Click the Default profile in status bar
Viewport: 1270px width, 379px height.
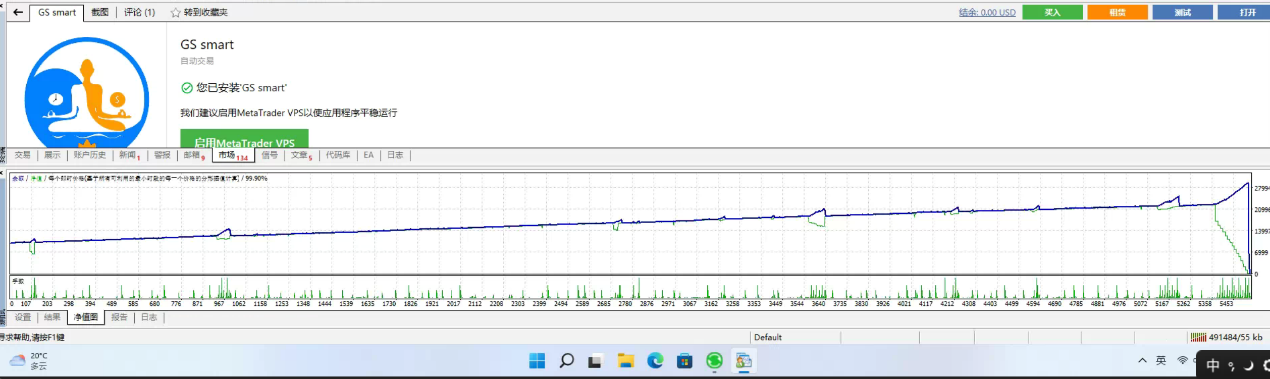768,337
